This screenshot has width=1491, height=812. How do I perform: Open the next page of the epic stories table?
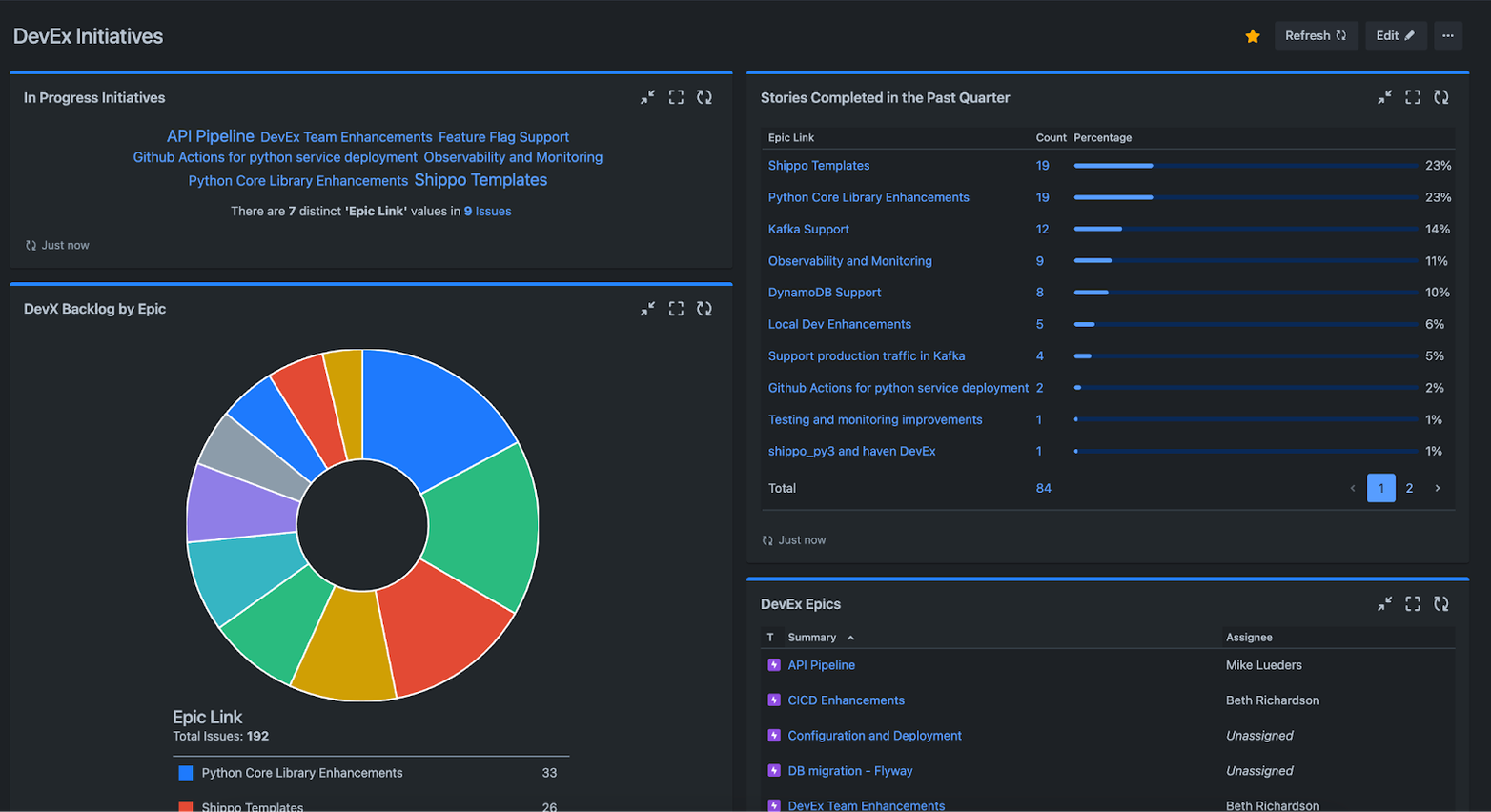pyautogui.click(x=1437, y=487)
